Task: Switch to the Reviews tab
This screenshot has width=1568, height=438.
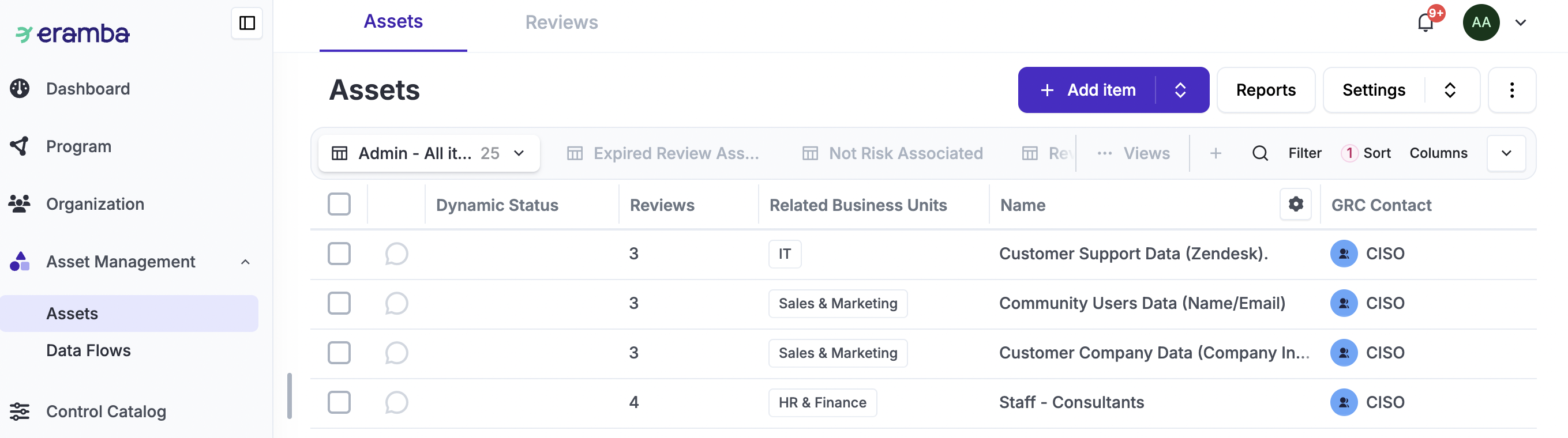Action: [x=561, y=22]
